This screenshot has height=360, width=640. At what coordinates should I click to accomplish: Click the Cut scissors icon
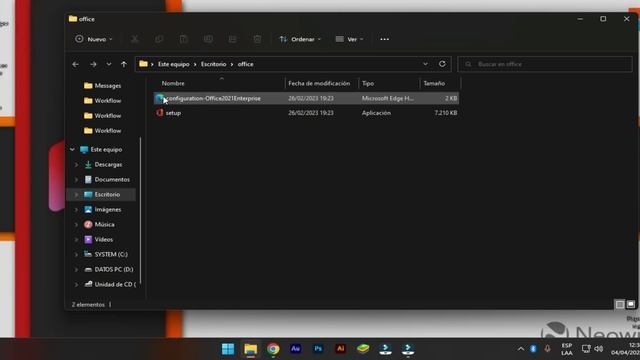pyautogui.click(x=135, y=39)
